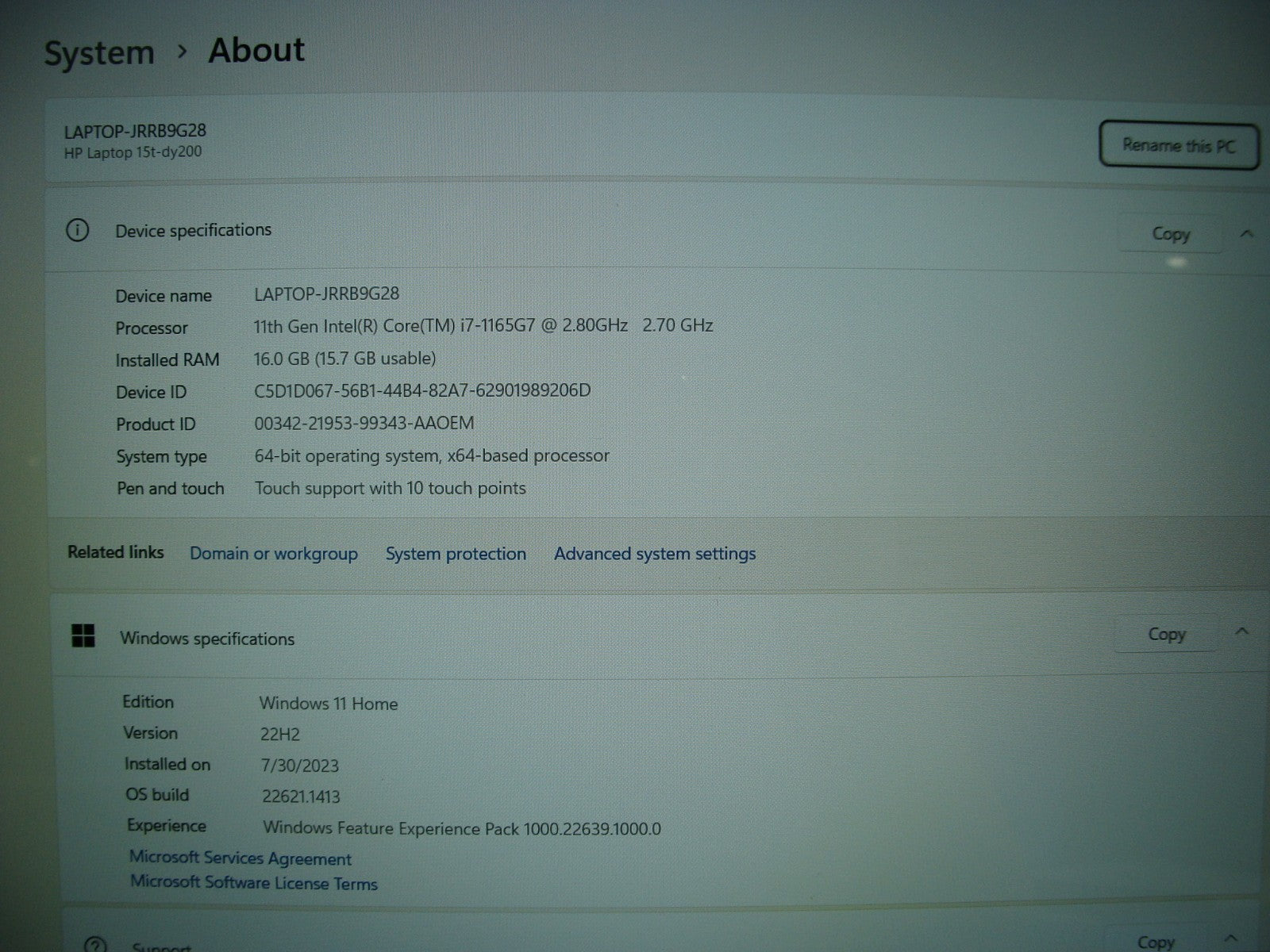Screen dimensions: 1270x952
Task: Copy the Support section details
Action: point(1155,942)
